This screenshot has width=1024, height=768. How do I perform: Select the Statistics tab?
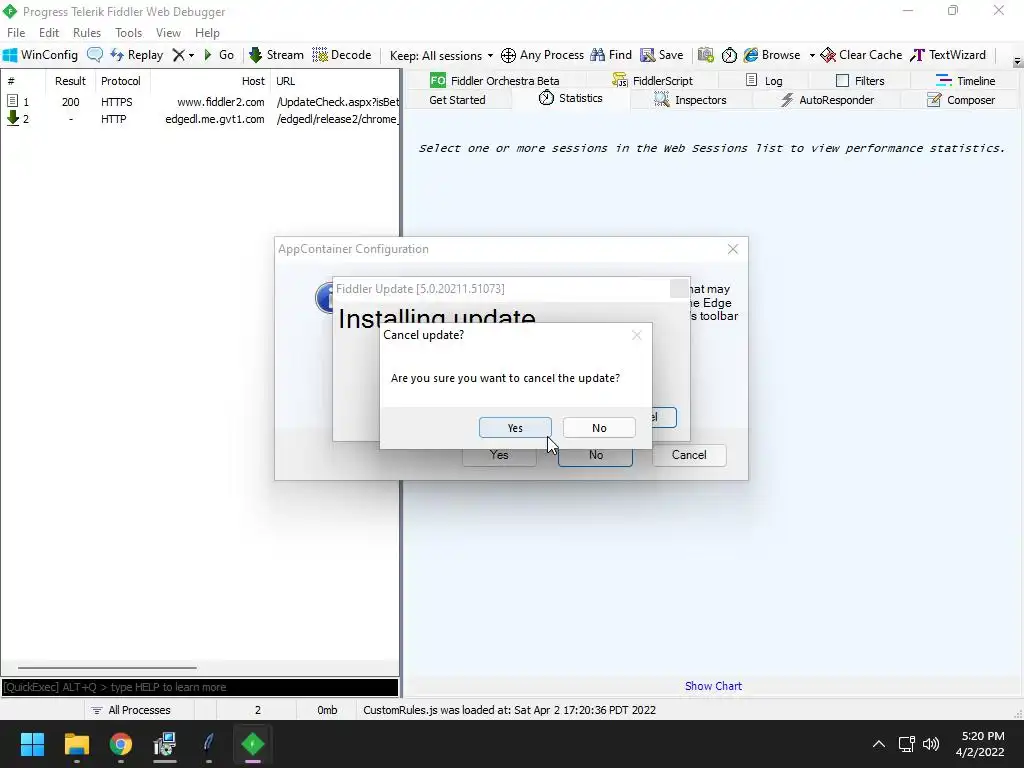pyautogui.click(x=570, y=99)
